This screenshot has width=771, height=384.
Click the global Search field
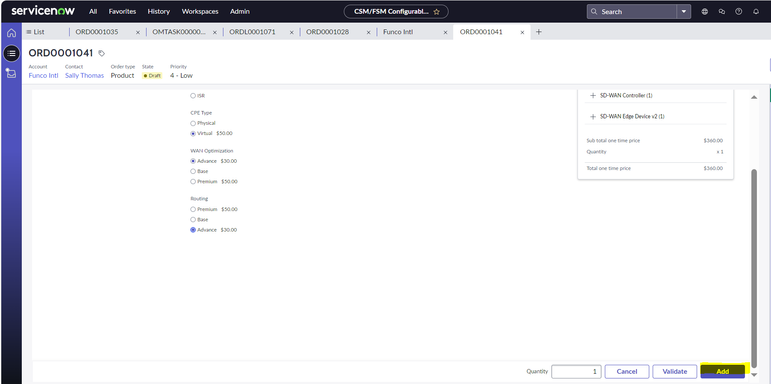(632, 12)
